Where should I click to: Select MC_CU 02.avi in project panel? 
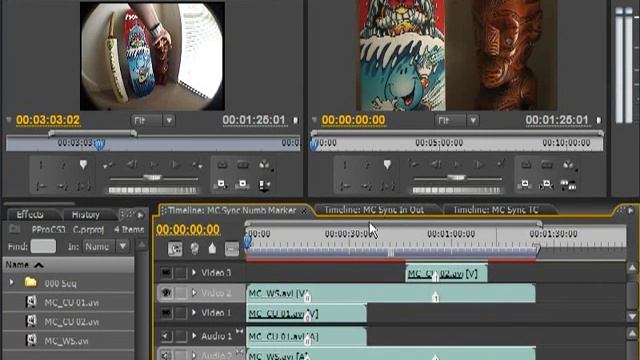click(71, 322)
